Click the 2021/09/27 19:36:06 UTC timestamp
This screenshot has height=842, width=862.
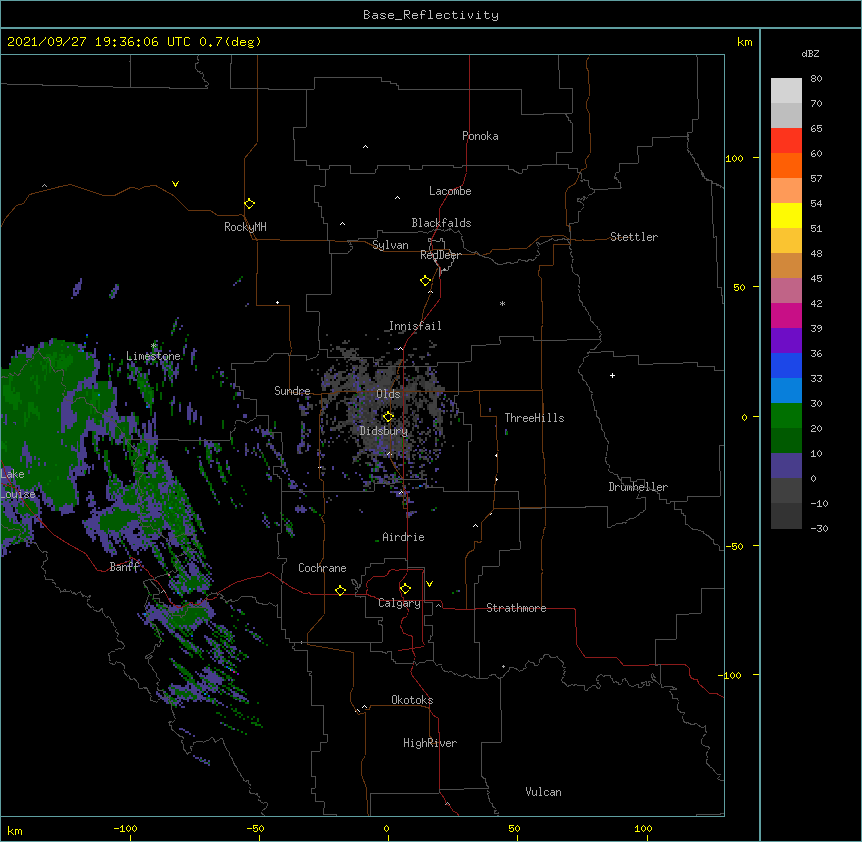pos(99,42)
